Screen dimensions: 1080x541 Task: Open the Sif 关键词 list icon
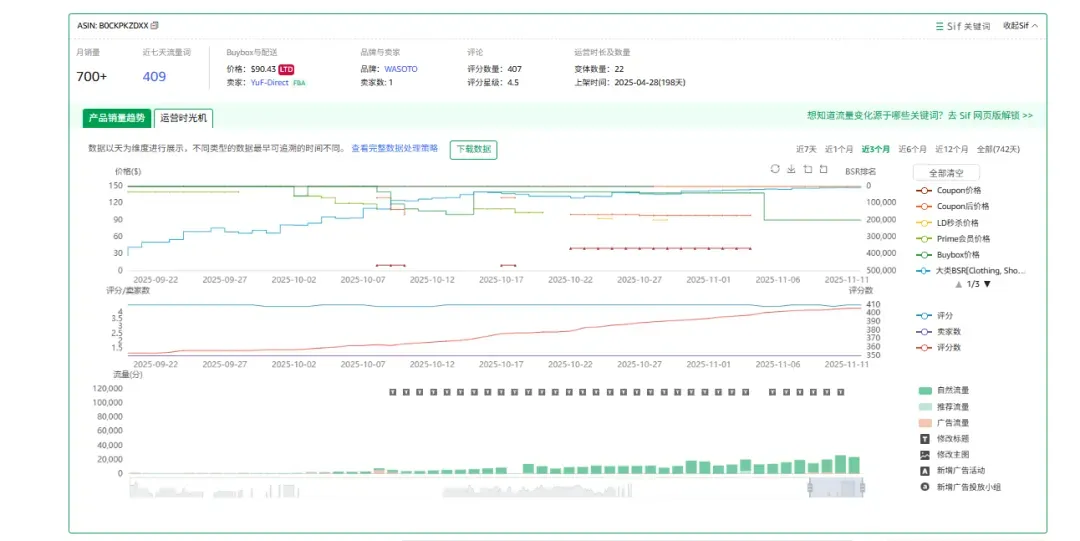[939, 26]
